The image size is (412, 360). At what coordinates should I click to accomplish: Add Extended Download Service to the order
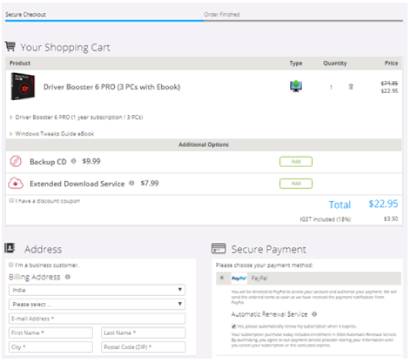pyautogui.click(x=296, y=184)
